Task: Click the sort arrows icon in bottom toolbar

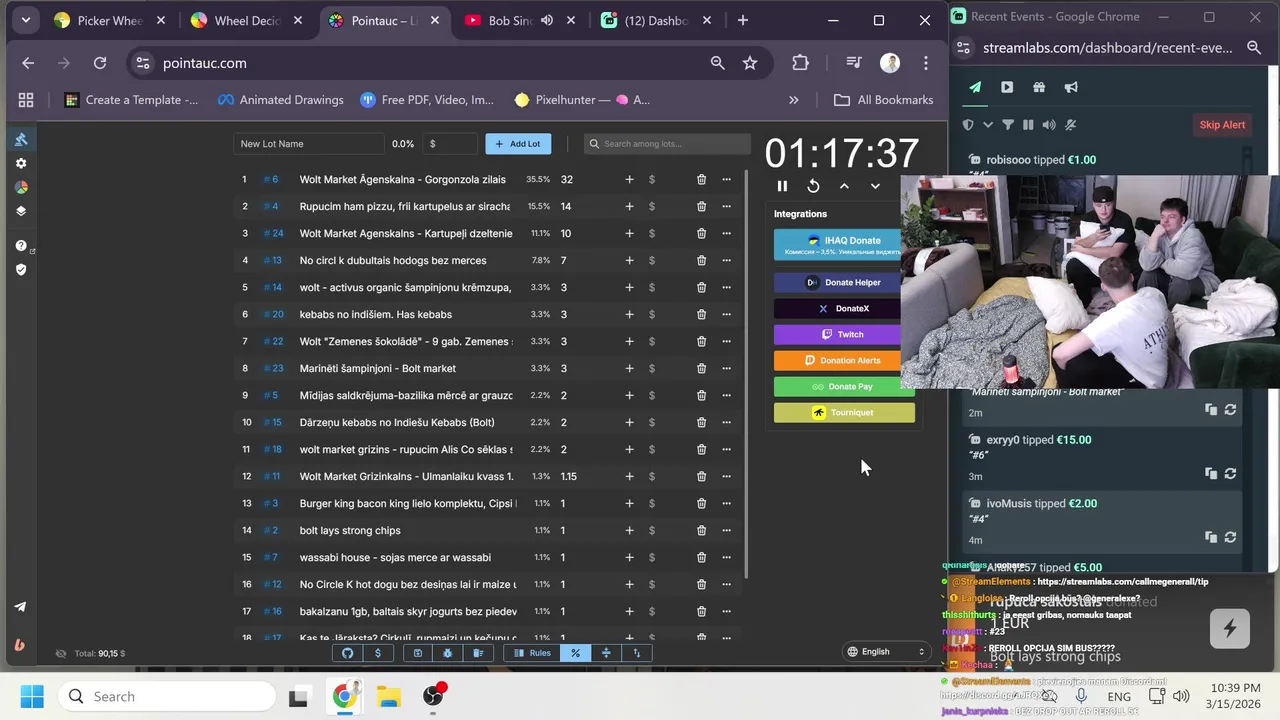Action: tap(636, 653)
